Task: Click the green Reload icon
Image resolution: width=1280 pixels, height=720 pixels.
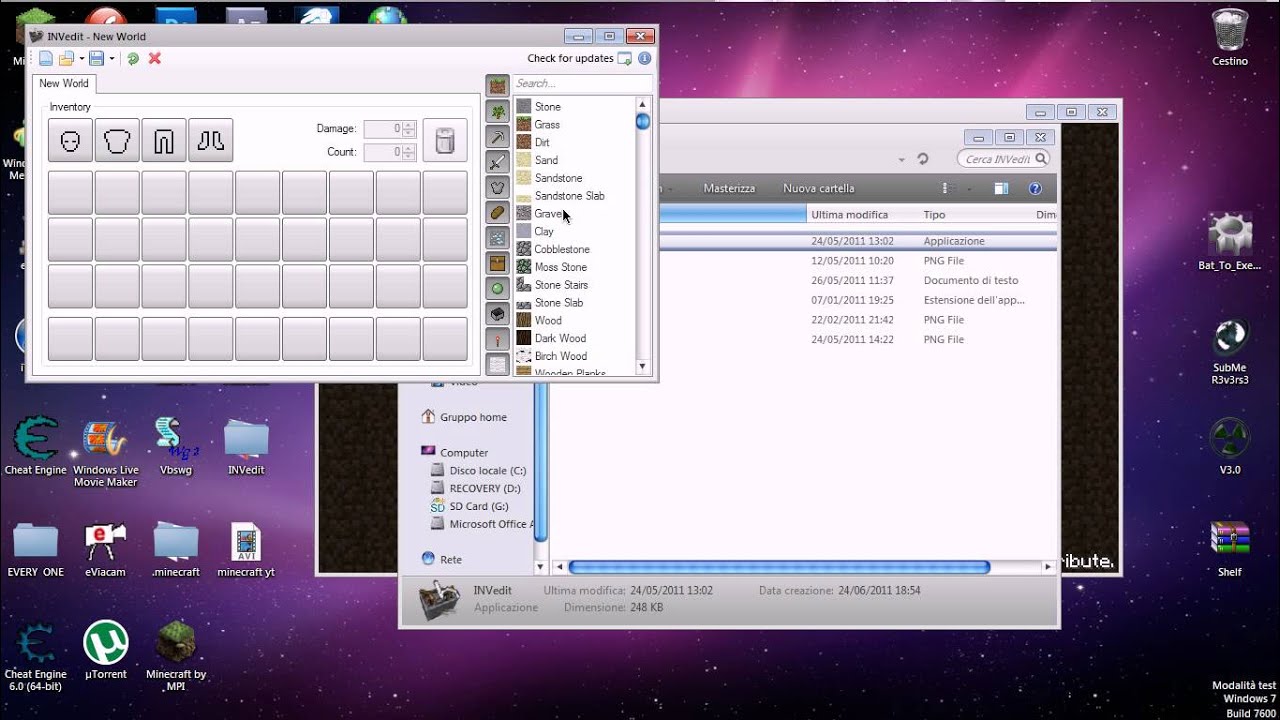Action: pos(133,59)
